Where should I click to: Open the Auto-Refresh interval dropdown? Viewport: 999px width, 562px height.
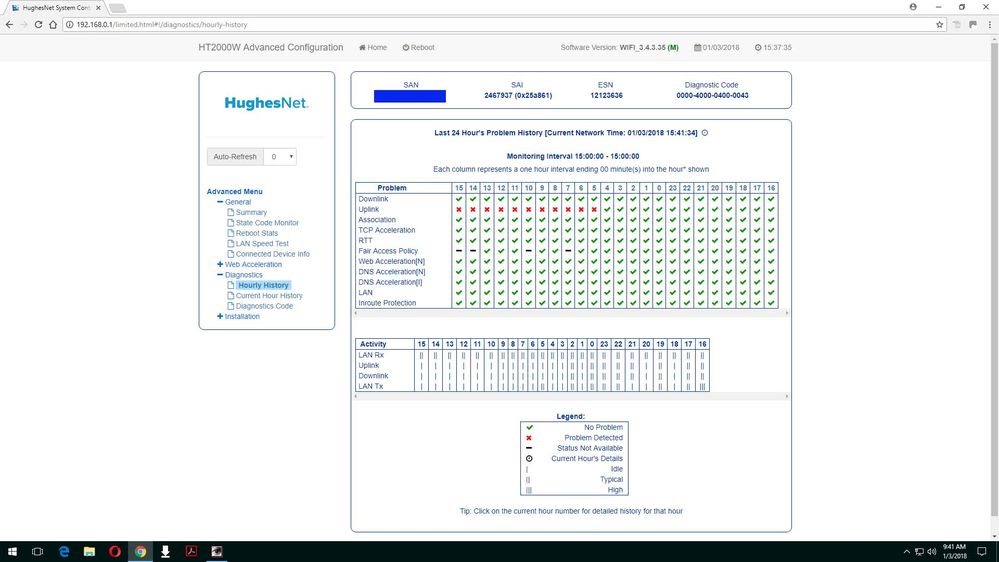tap(283, 157)
